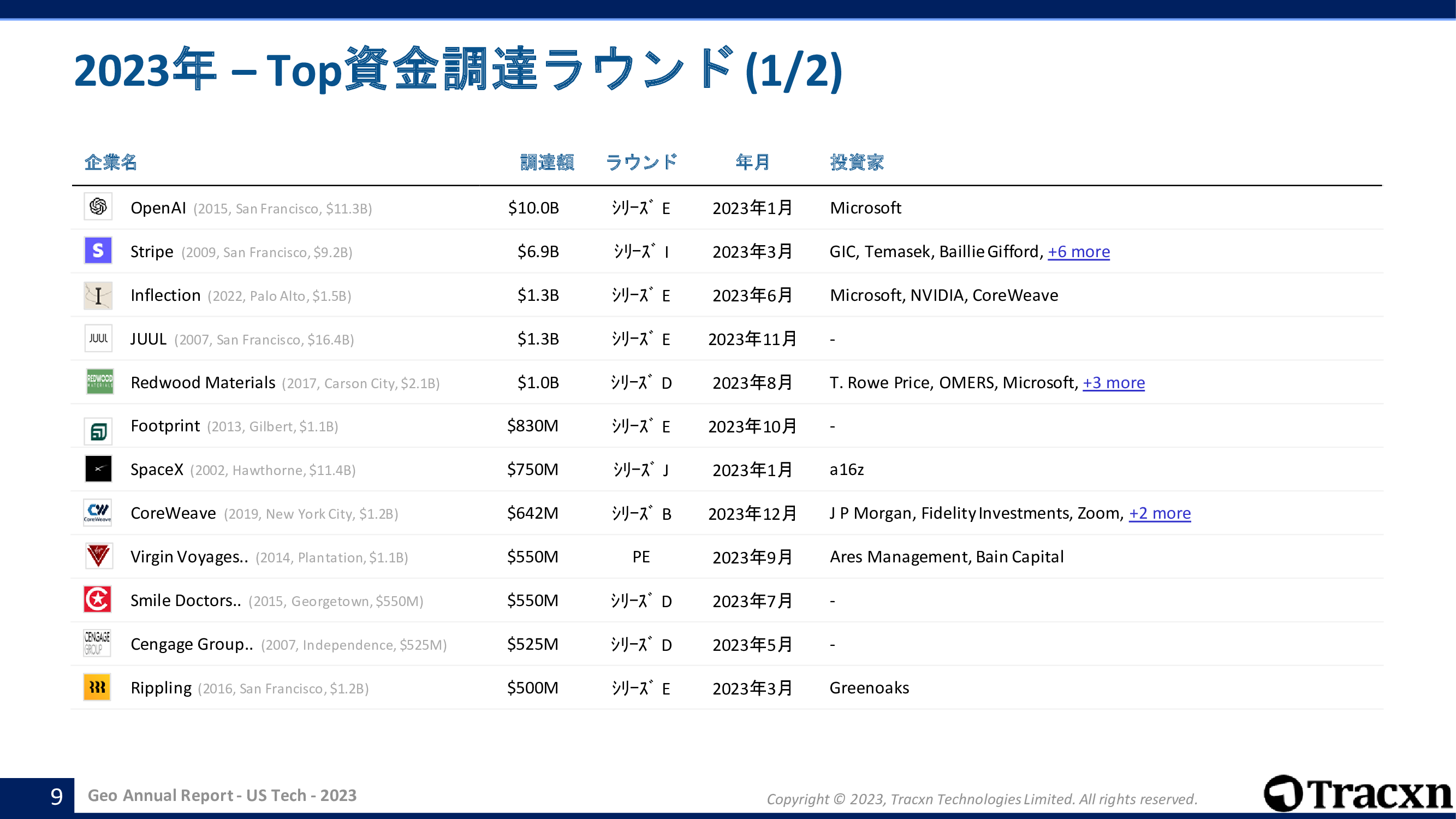Click the CoreWeave logo icon
Screen dimensions: 1456x819
[x=97, y=513]
